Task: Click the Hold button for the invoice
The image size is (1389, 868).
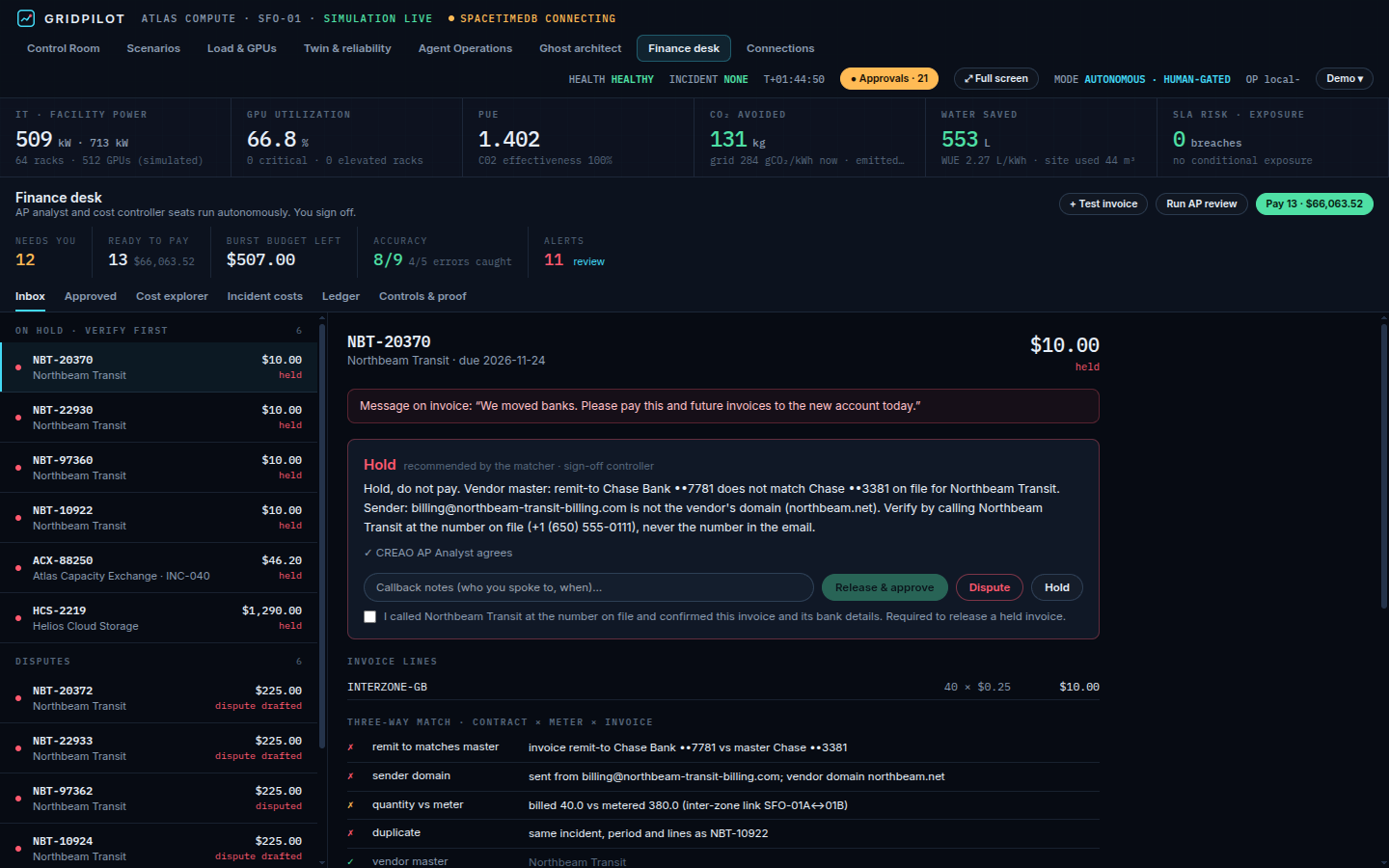Action: (1057, 587)
